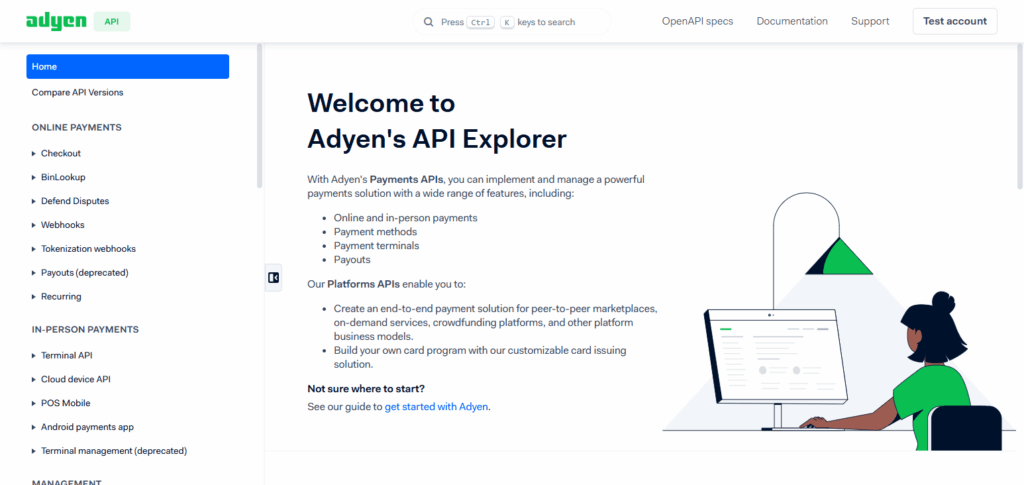Screen dimensions: 1024x485
Task: Click the Online and in-person payments bullet
Action: click(406, 218)
